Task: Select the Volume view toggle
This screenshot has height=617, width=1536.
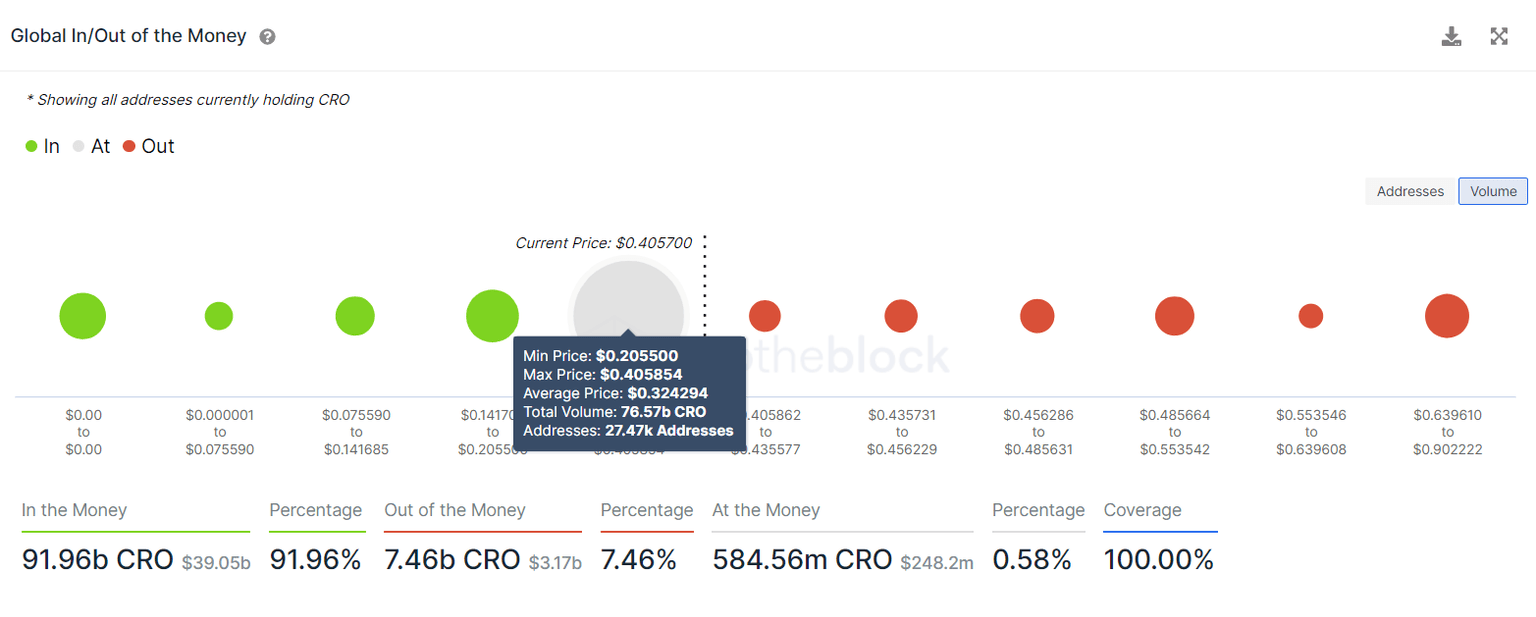Action: (1493, 191)
